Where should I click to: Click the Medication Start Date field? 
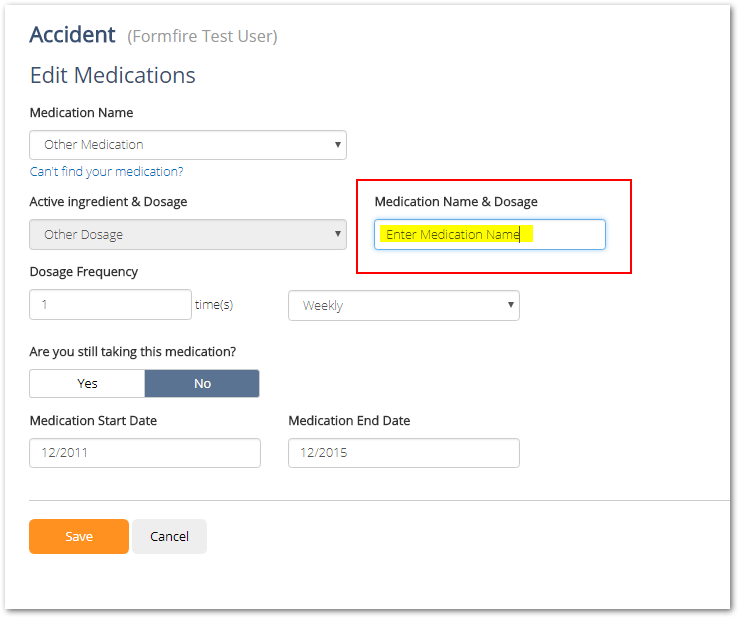tap(145, 453)
